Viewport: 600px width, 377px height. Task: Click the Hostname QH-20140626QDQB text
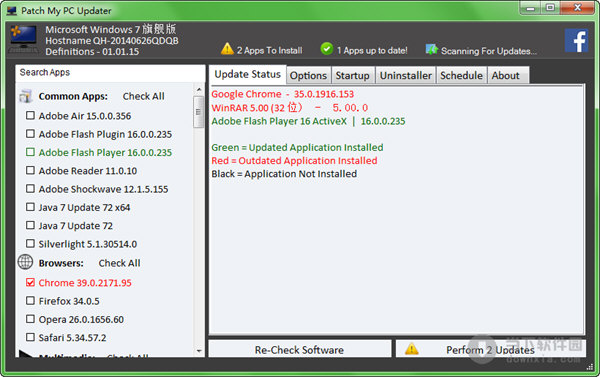click(112, 41)
